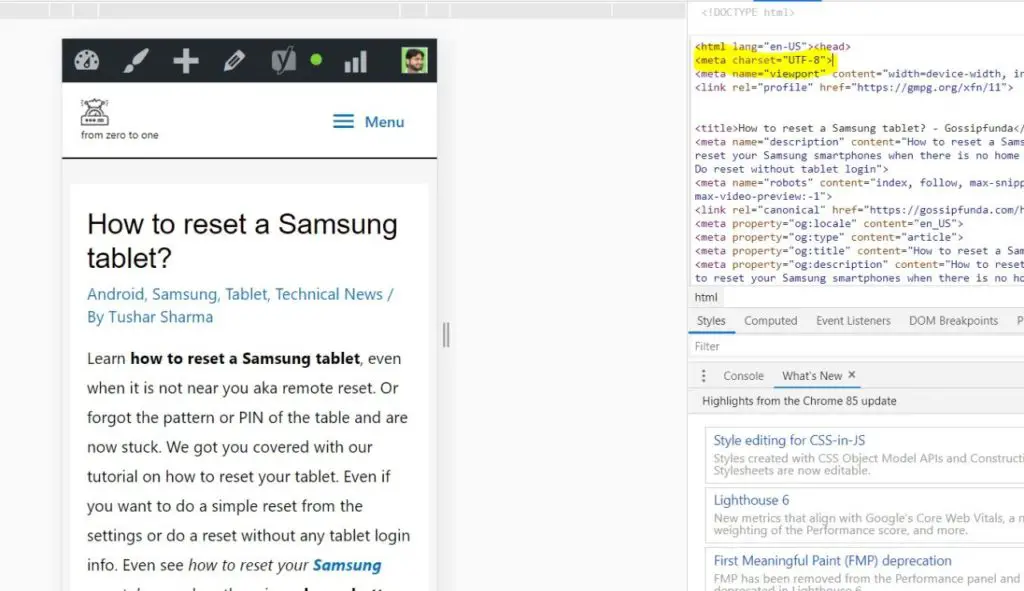
Task: Select the What's New drawer tab
Action: (x=812, y=375)
